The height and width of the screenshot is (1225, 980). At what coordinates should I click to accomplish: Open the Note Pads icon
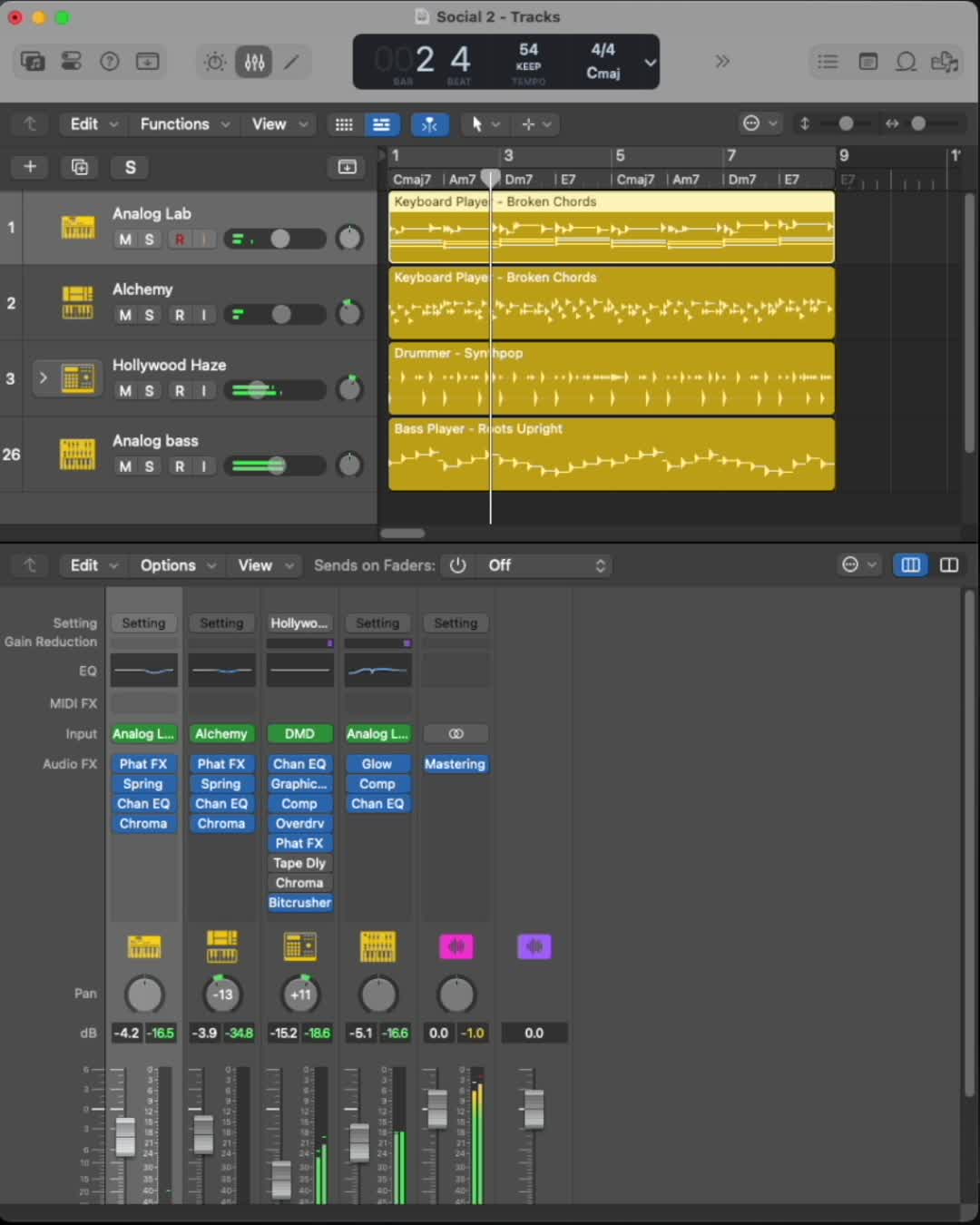(867, 62)
